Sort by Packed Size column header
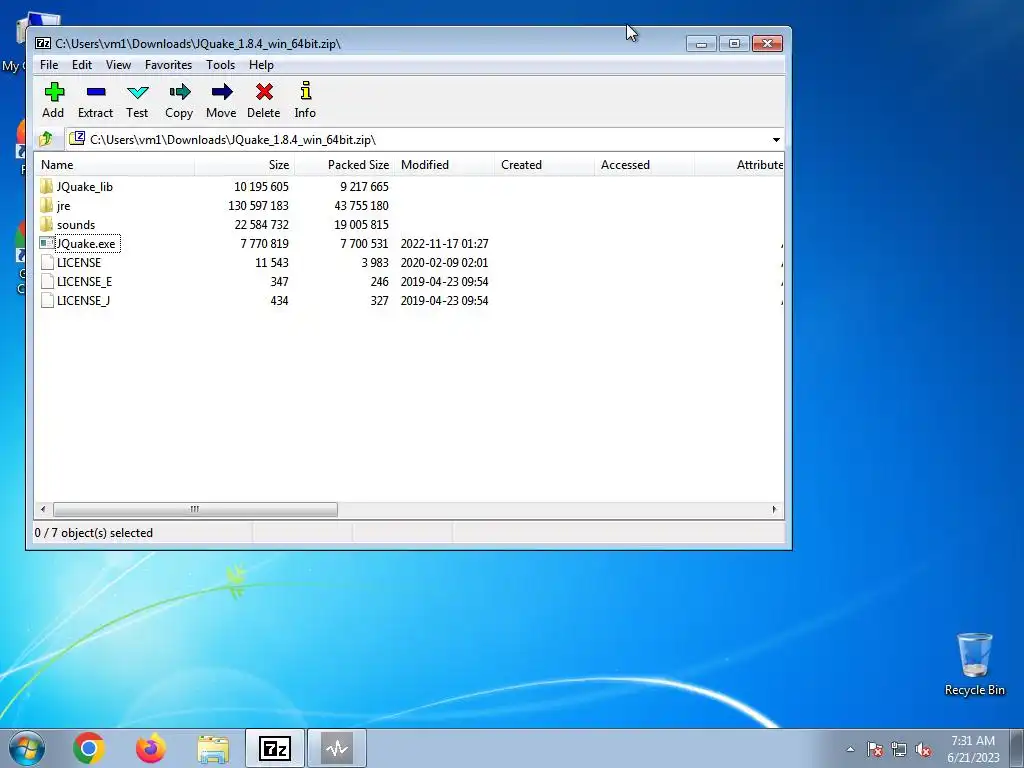 click(344, 165)
